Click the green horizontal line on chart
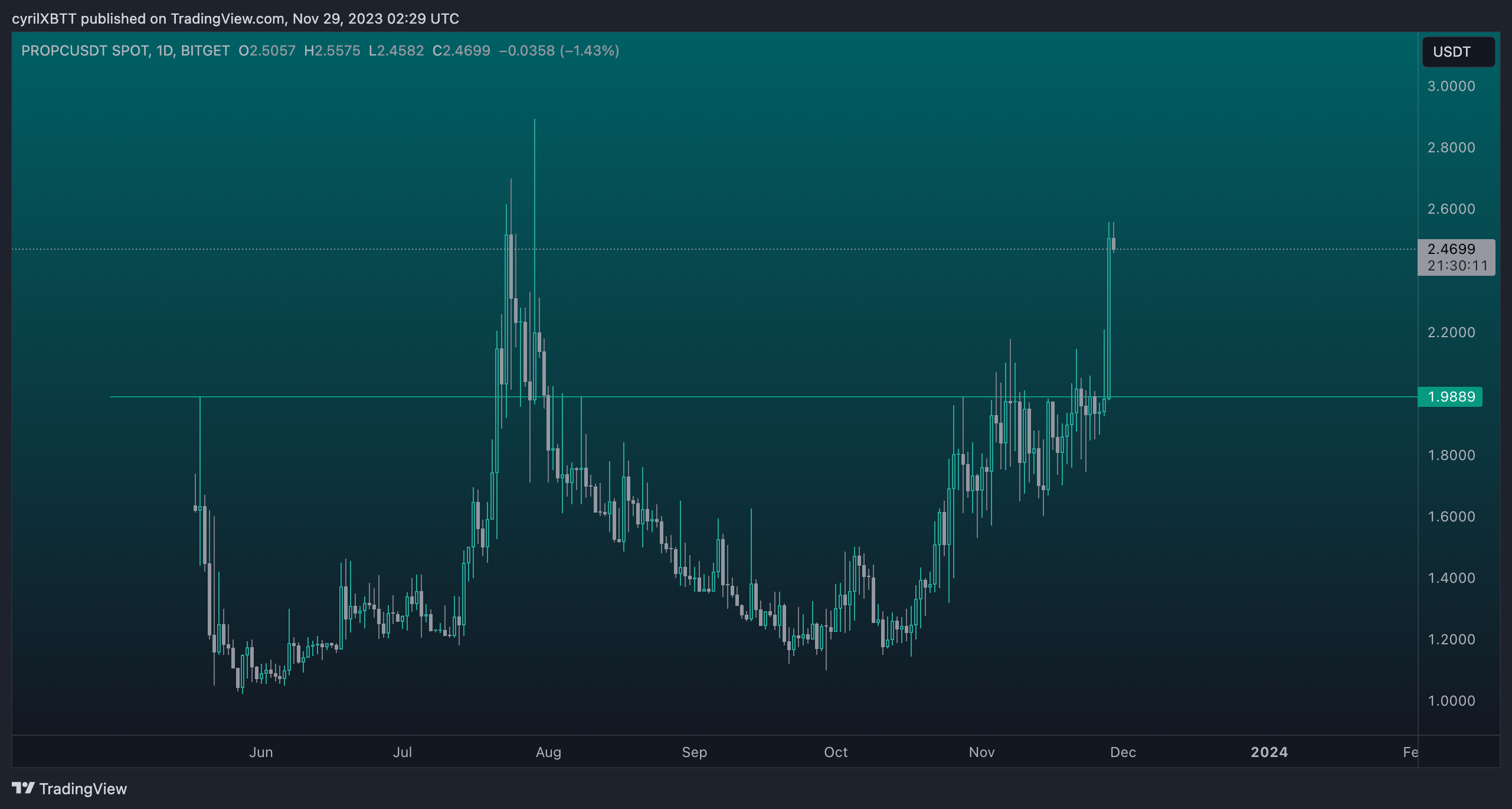1512x809 pixels. click(x=767, y=397)
